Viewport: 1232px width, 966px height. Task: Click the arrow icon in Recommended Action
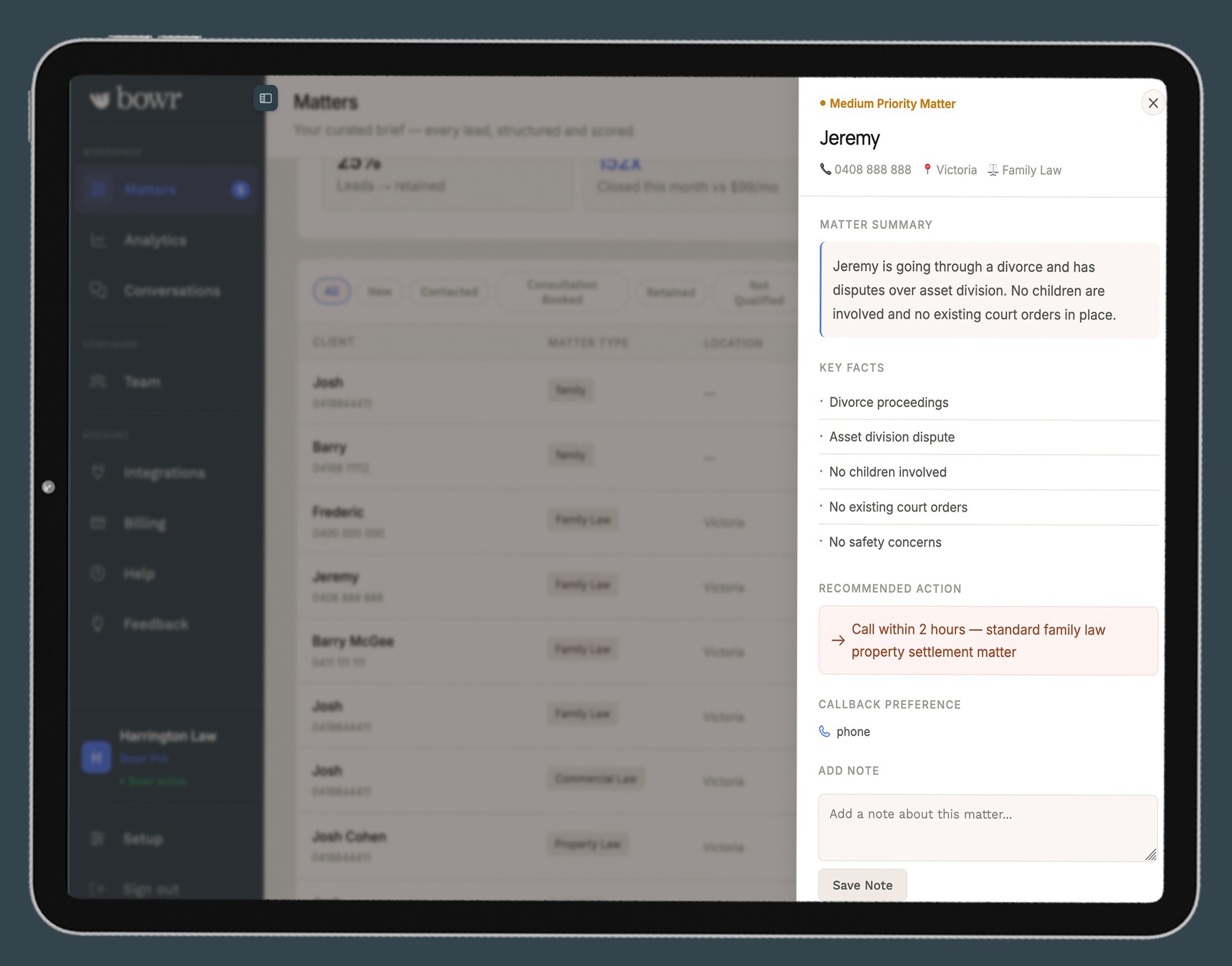point(838,640)
